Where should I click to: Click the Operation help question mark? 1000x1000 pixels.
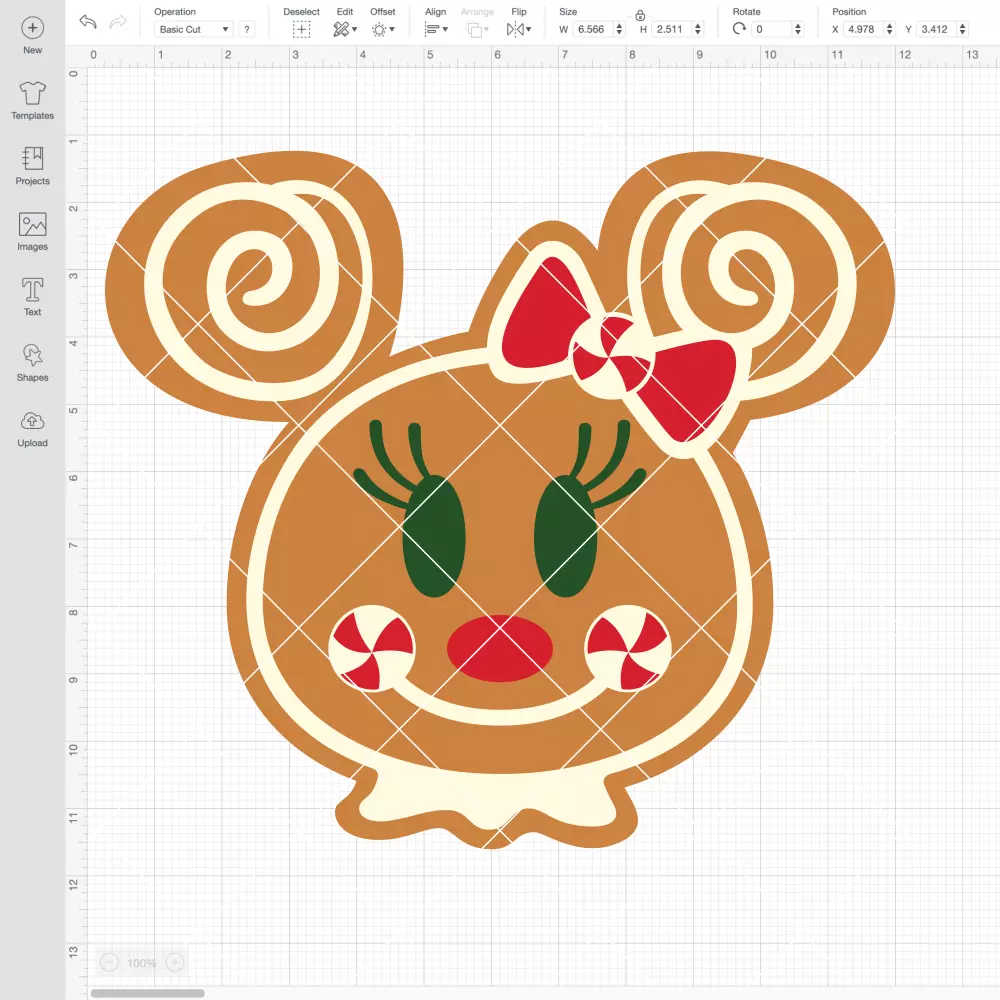[x=247, y=29]
